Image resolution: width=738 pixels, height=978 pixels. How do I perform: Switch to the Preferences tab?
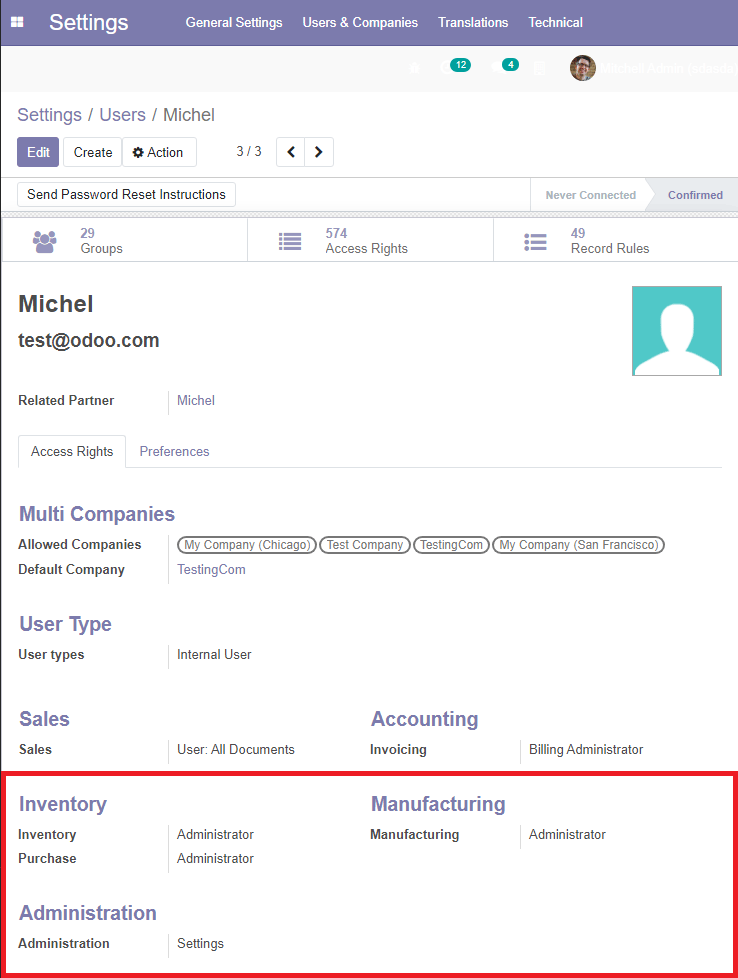click(174, 451)
